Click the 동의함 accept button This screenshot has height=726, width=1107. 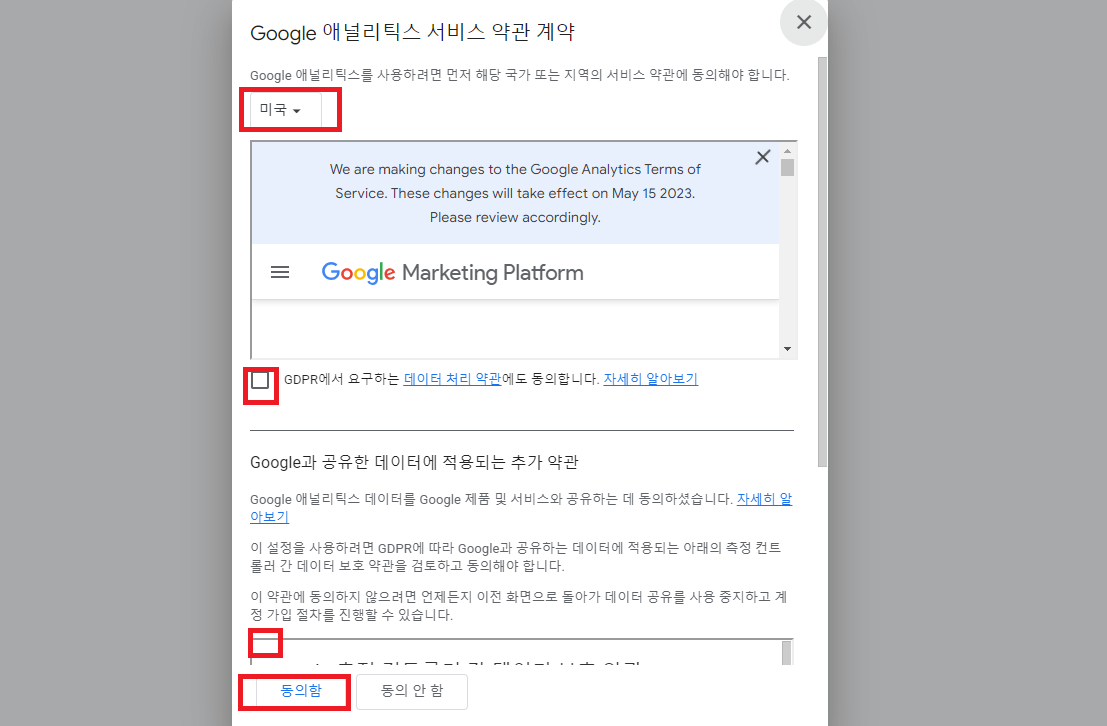[x=301, y=691]
